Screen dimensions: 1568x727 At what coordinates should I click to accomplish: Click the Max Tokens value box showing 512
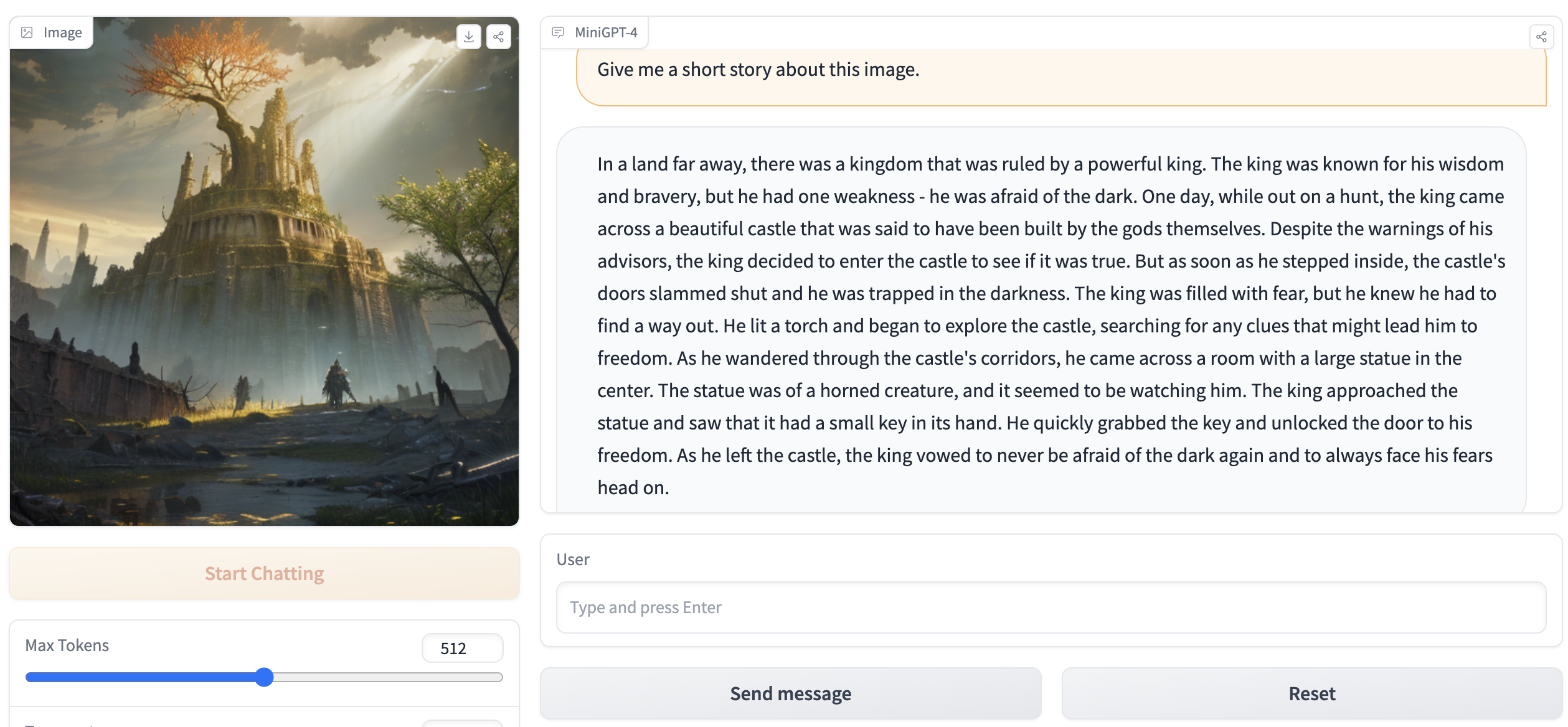462,647
